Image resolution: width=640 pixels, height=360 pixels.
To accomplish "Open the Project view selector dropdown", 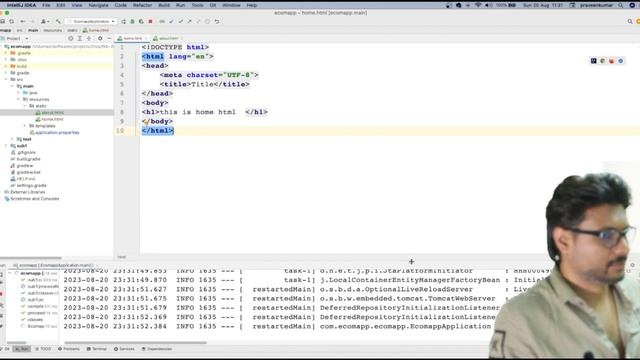I will click(15, 38).
